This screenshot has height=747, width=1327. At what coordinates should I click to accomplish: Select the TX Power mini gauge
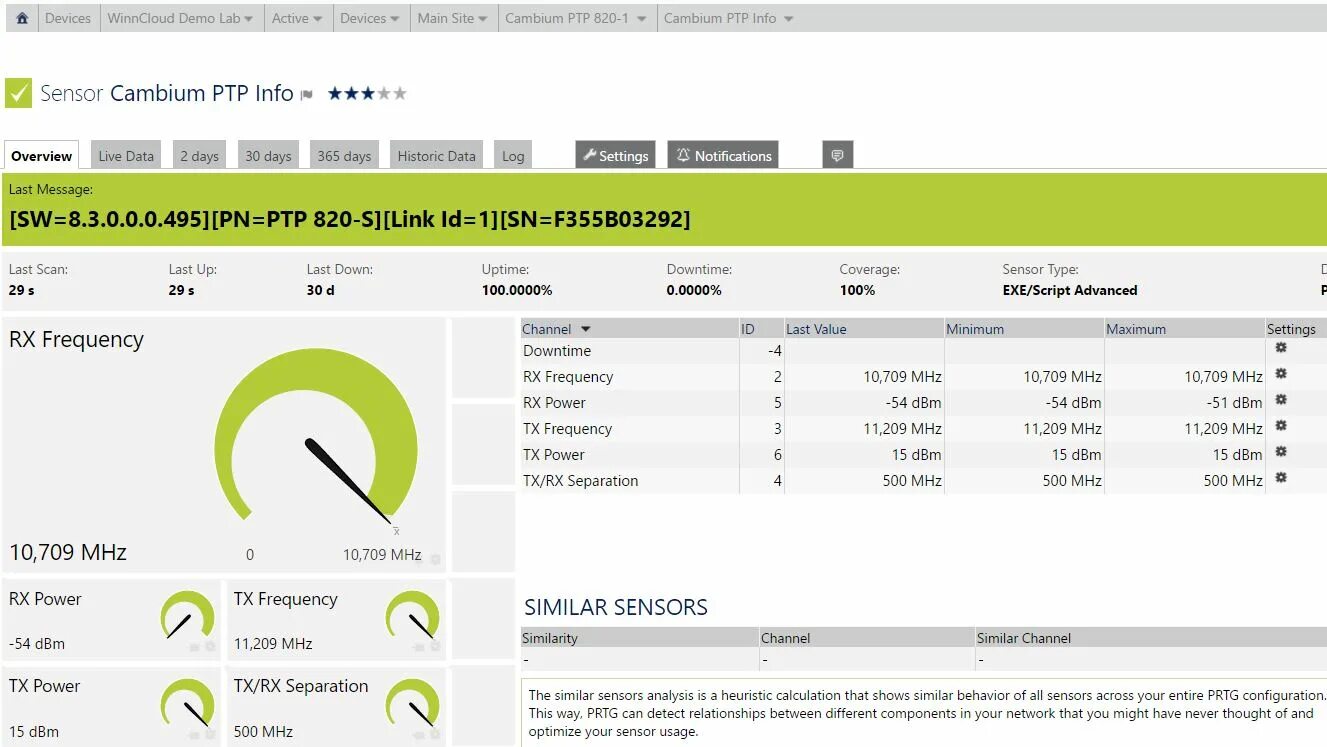(x=188, y=703)
